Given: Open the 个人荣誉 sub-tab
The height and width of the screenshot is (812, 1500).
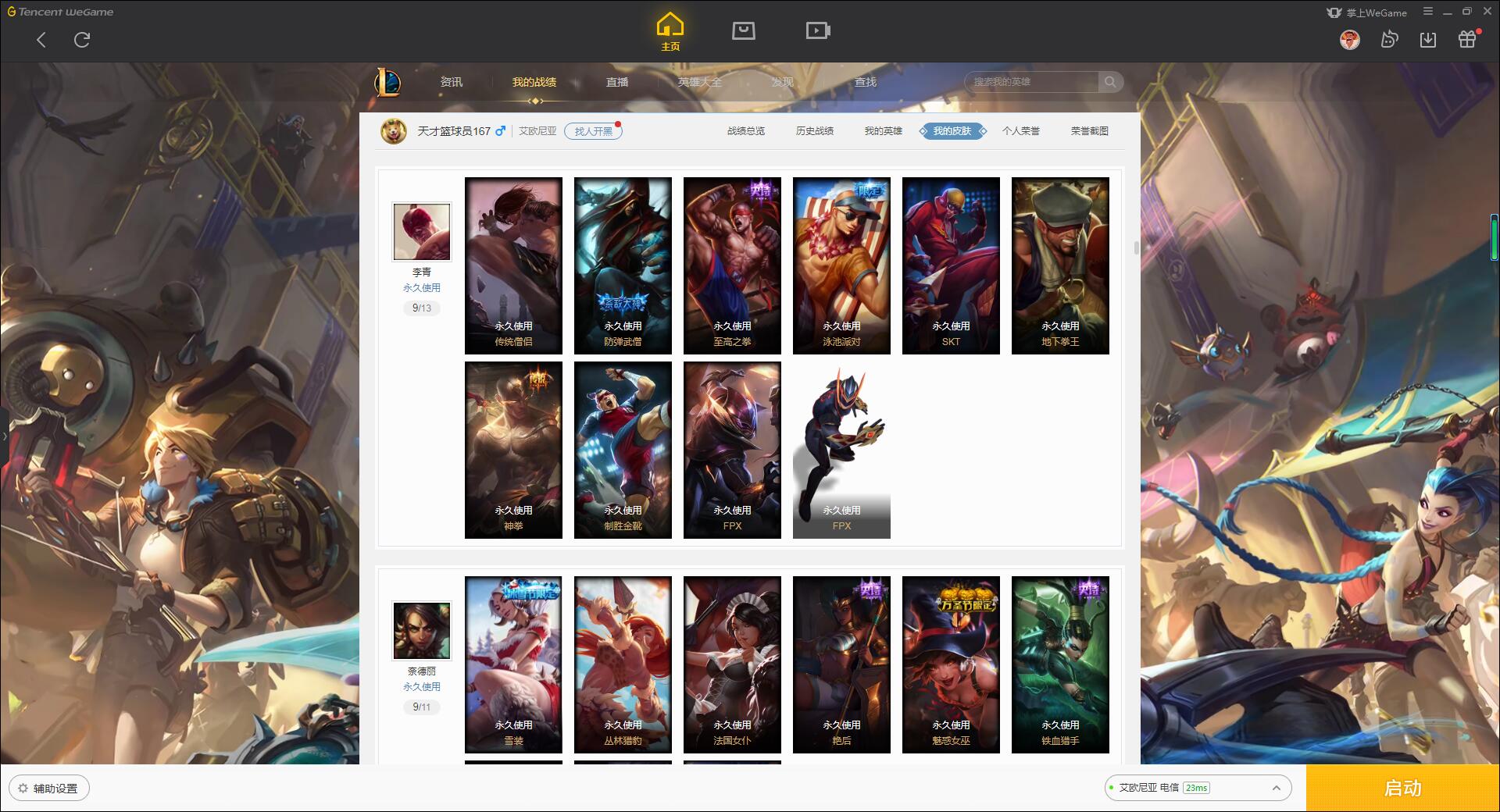Looking at the screenshot, I should (x=1021, y=131).
